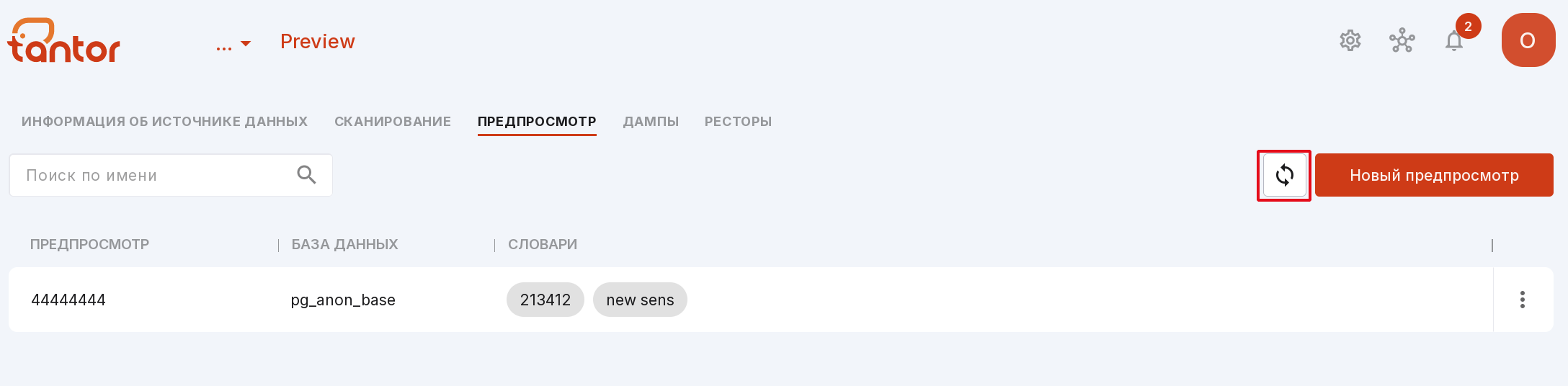Open ИНФОРМАЦИЯ ОБ ИСТОЧНИКЕ ДАННЫХ tab

point(164,122)
